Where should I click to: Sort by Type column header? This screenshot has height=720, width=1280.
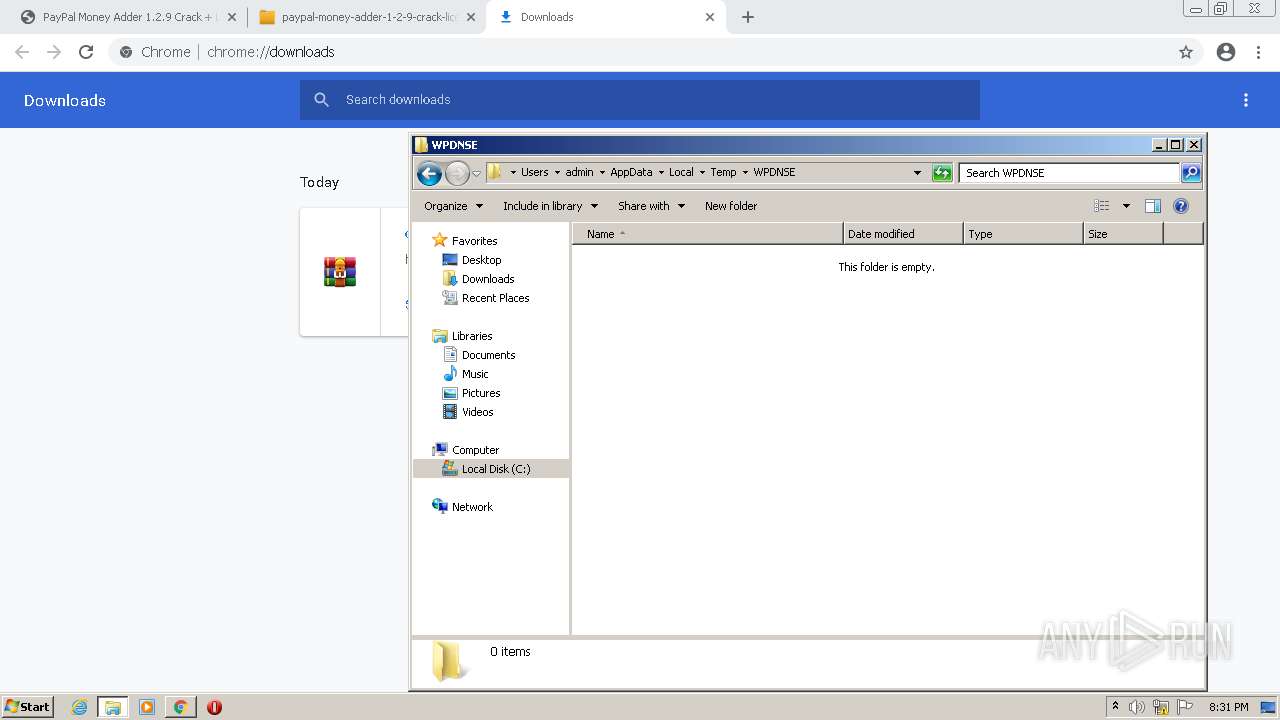coord(1023,234)
